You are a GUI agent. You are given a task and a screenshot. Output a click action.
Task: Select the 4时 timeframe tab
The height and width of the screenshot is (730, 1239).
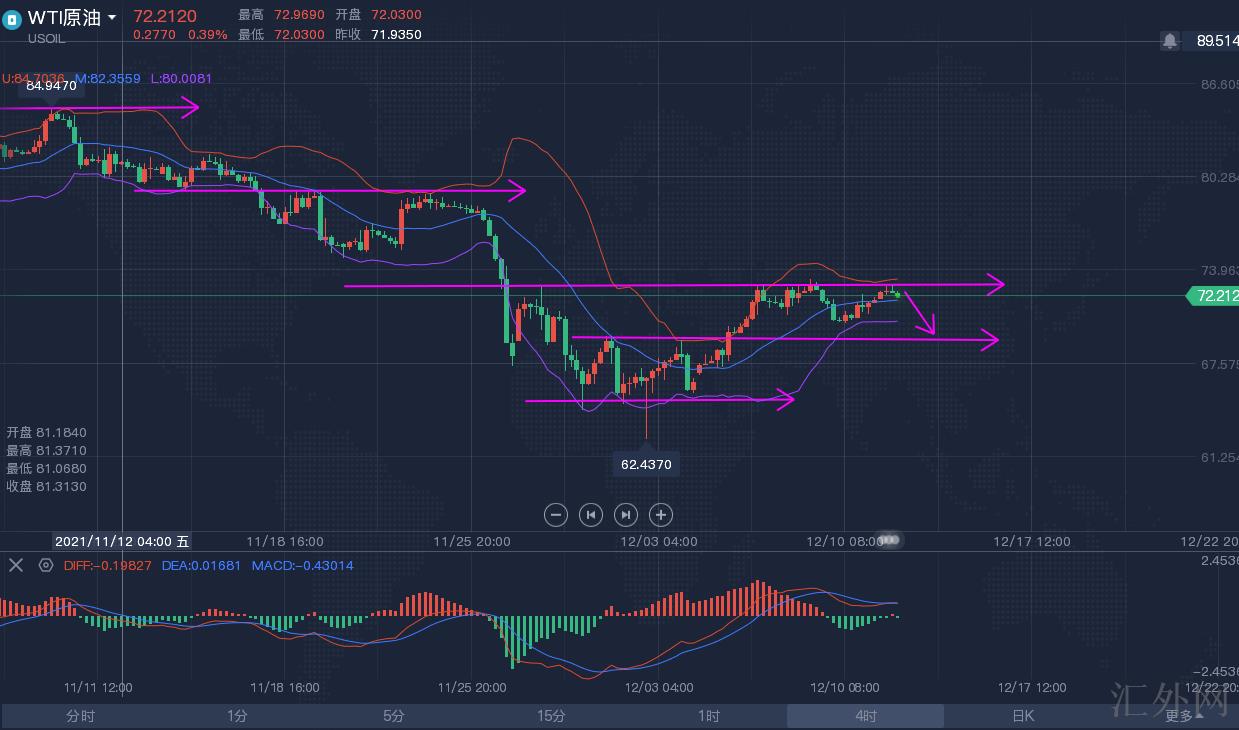(x=865, y=716)
